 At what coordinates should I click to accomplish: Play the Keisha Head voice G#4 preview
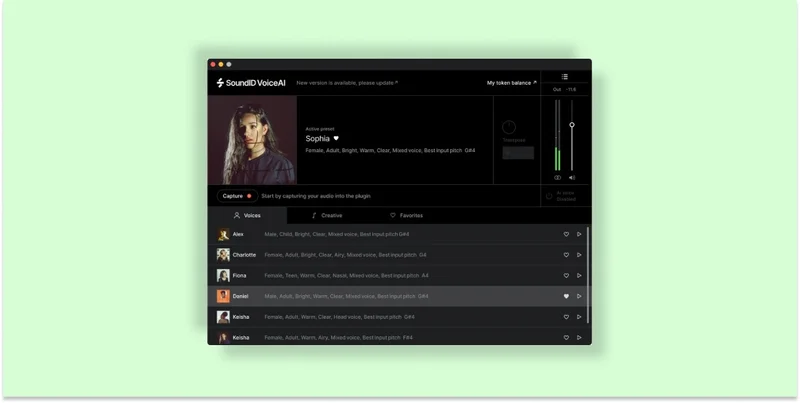coord(579,317)
